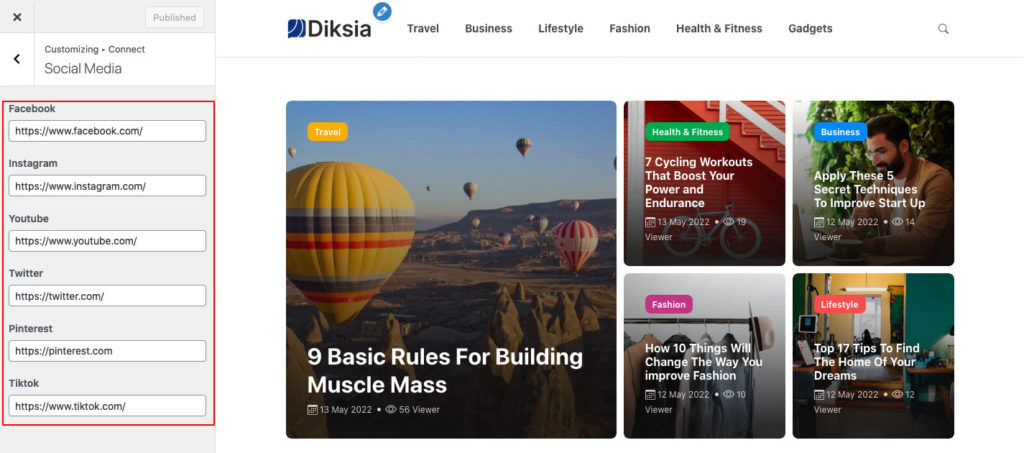Image resolution: width=1024 pixels, height=453 pixels.
Task: Go back using the left chevron arrow
Action: pos(17,59)
